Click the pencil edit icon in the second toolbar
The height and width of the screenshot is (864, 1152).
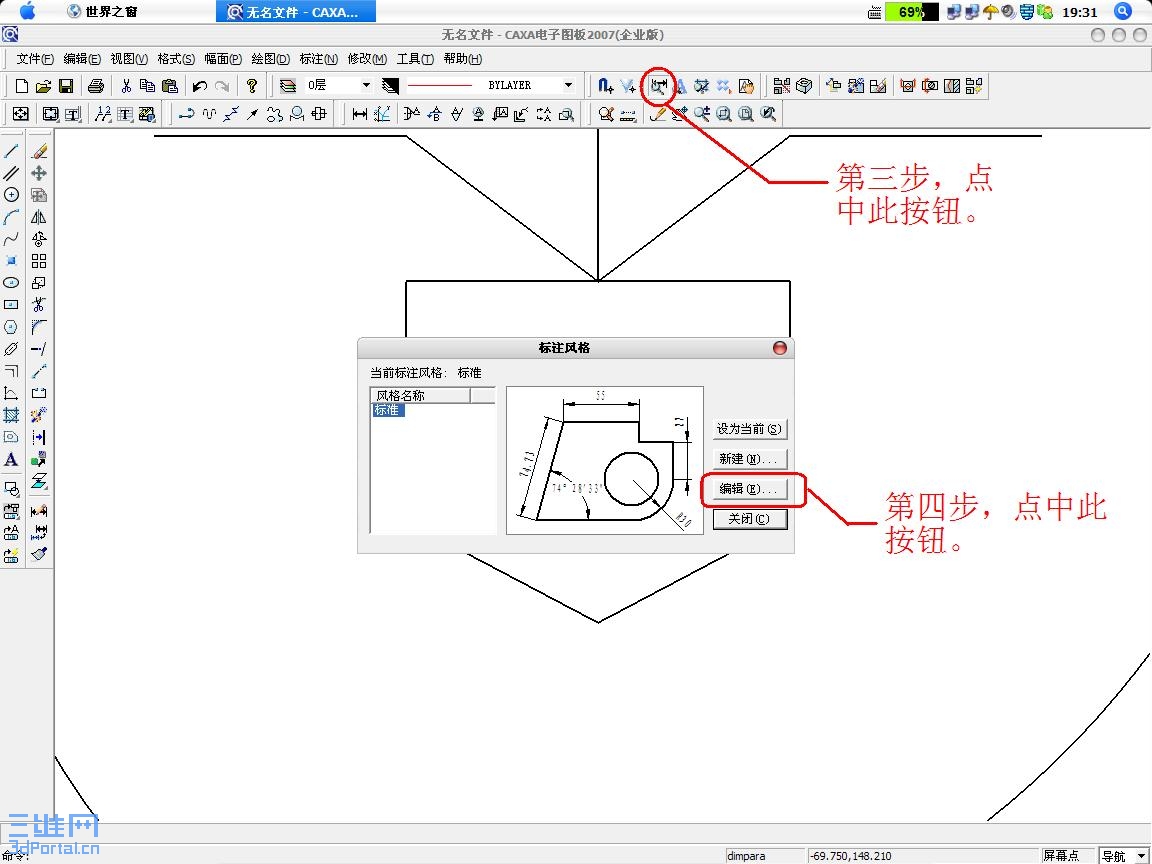pos(658,114)
